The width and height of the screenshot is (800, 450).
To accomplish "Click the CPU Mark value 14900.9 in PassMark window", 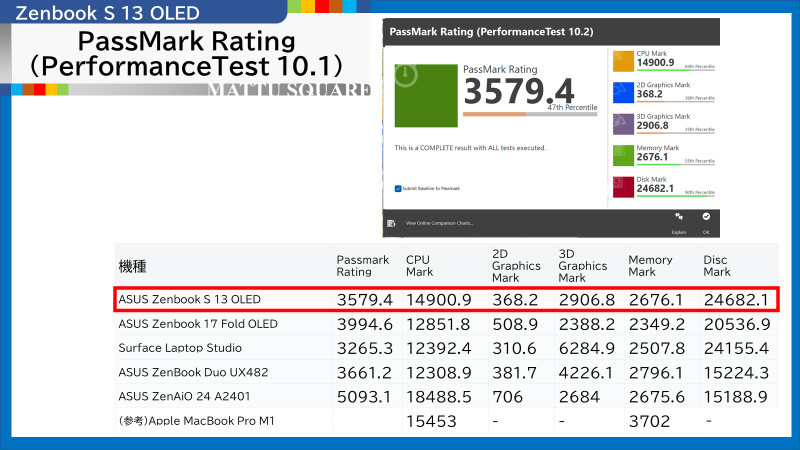I will [x=656, y=63].
